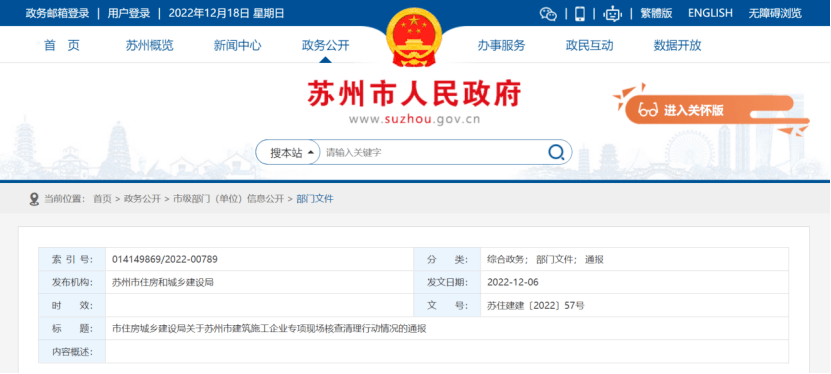The width and height of the screenshot is (831, 374).
Task: Click the national emblem logo
Action: point(414,37)
